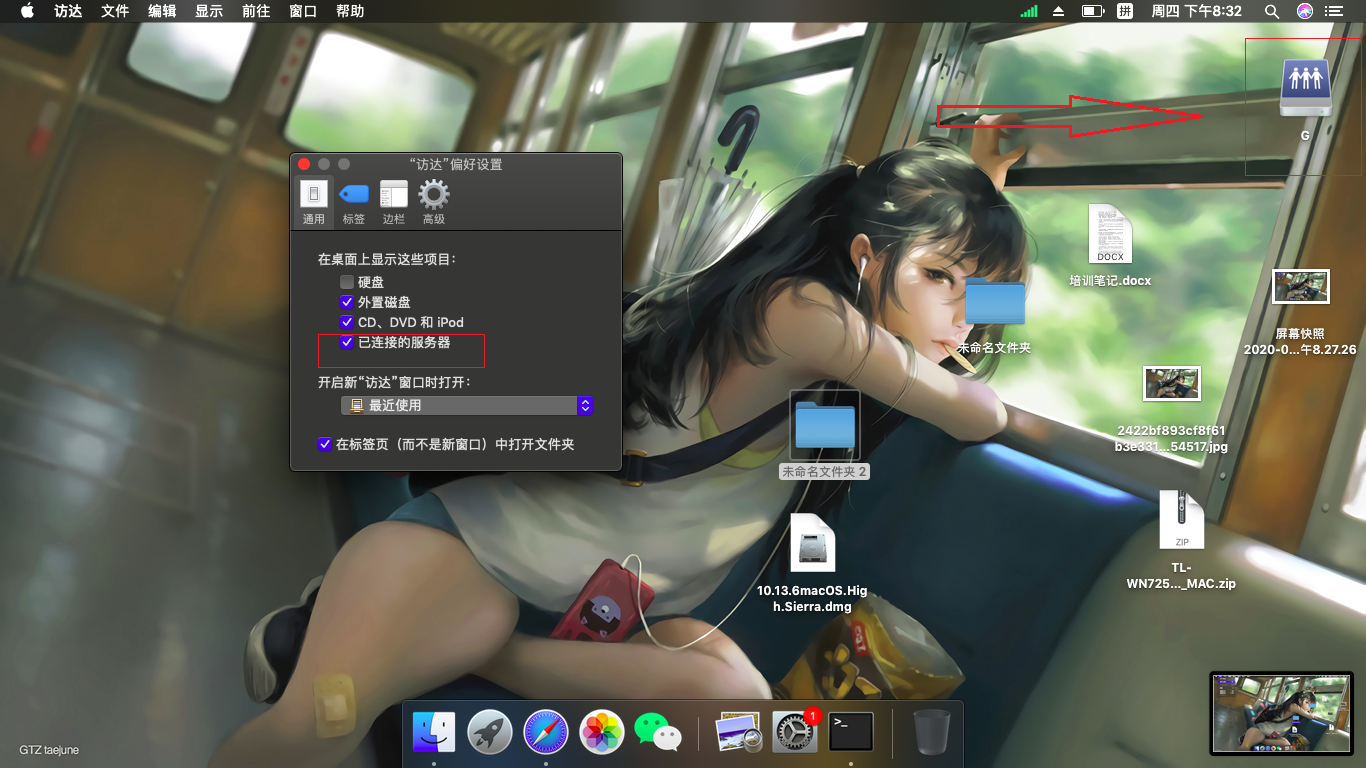Toggle 在标签页中打开文件夹 checkbox
This screenshot has width=1366, height=768.
(325, 444)
